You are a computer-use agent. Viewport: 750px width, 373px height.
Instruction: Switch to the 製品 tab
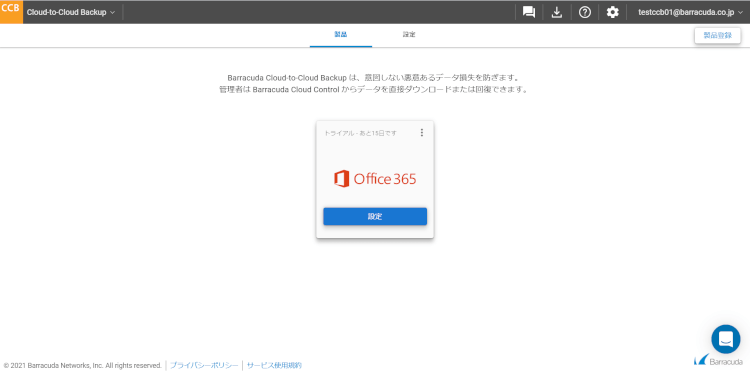(x=341, y=35)
